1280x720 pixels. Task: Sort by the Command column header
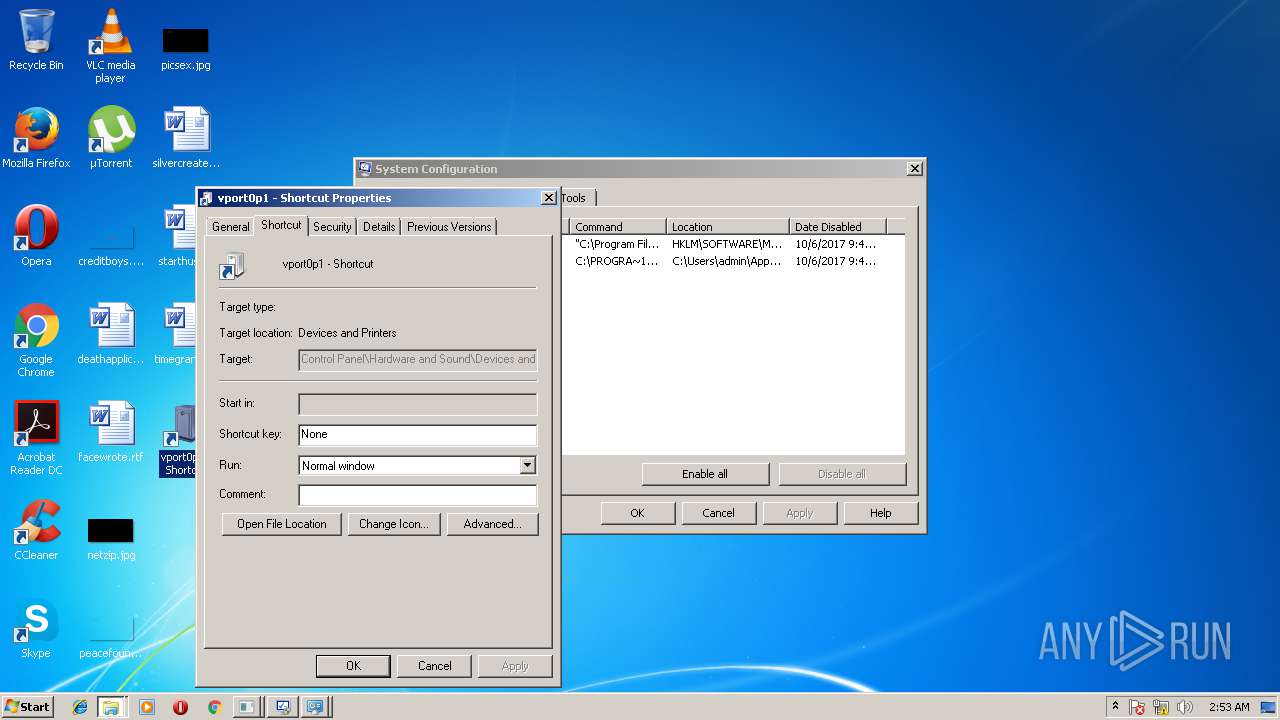coord(617,227)
